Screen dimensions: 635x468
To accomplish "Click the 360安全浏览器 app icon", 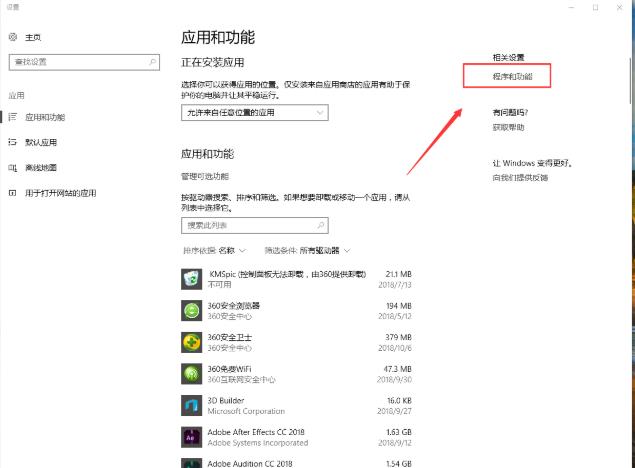I will [x=191, y=310].
